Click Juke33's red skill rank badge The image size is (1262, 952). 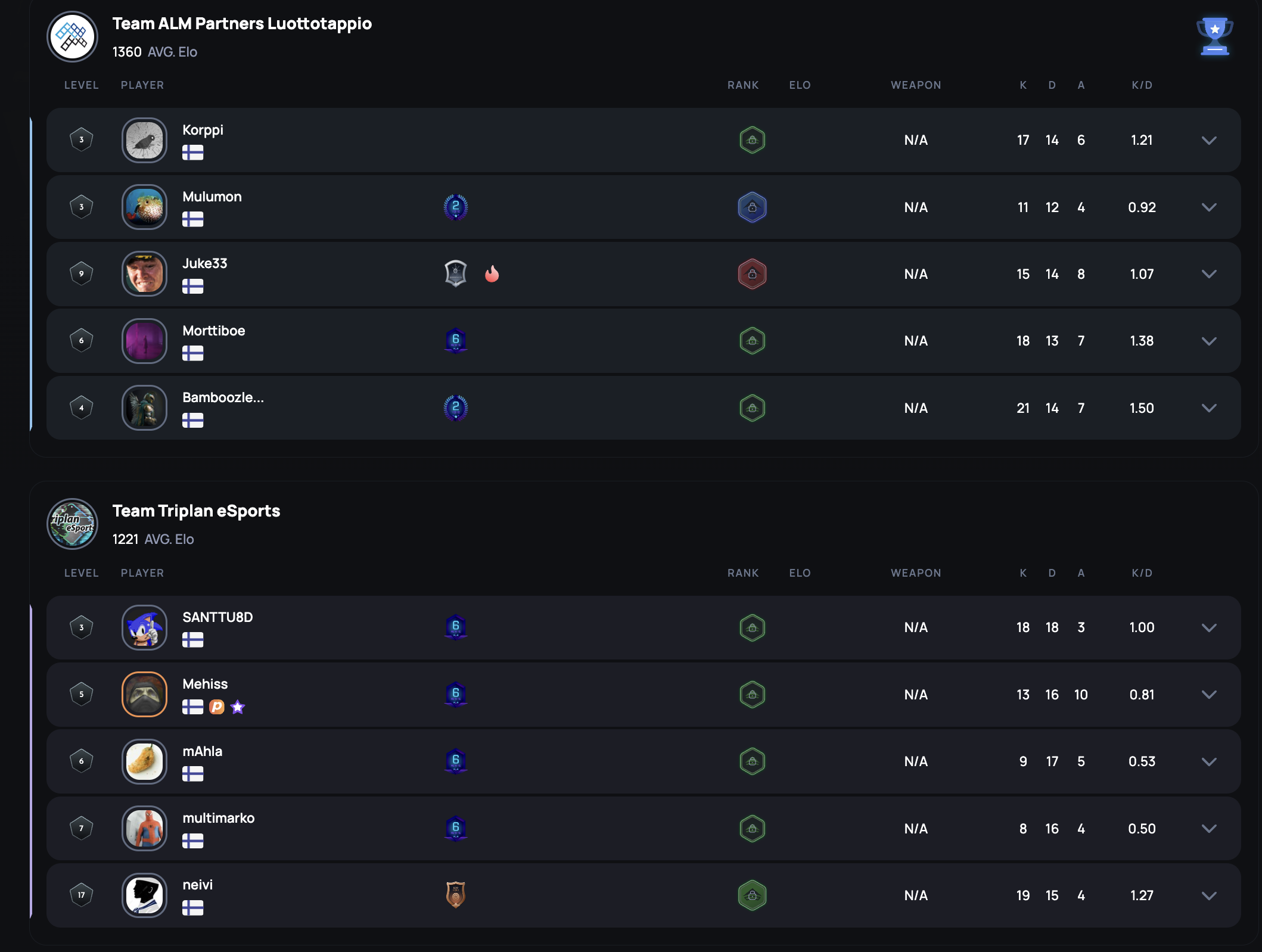pyautogui.click(x=752, y=274)
